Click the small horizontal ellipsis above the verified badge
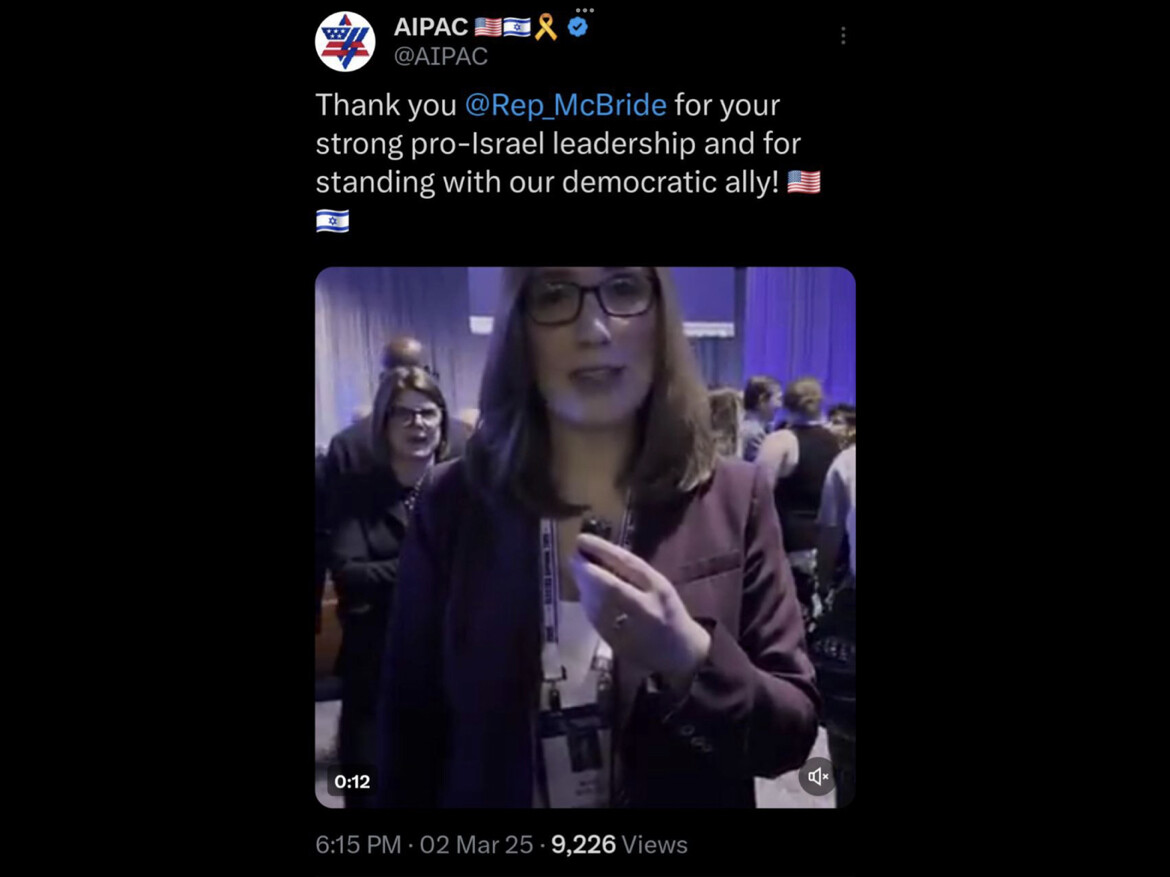 point(585,10)
